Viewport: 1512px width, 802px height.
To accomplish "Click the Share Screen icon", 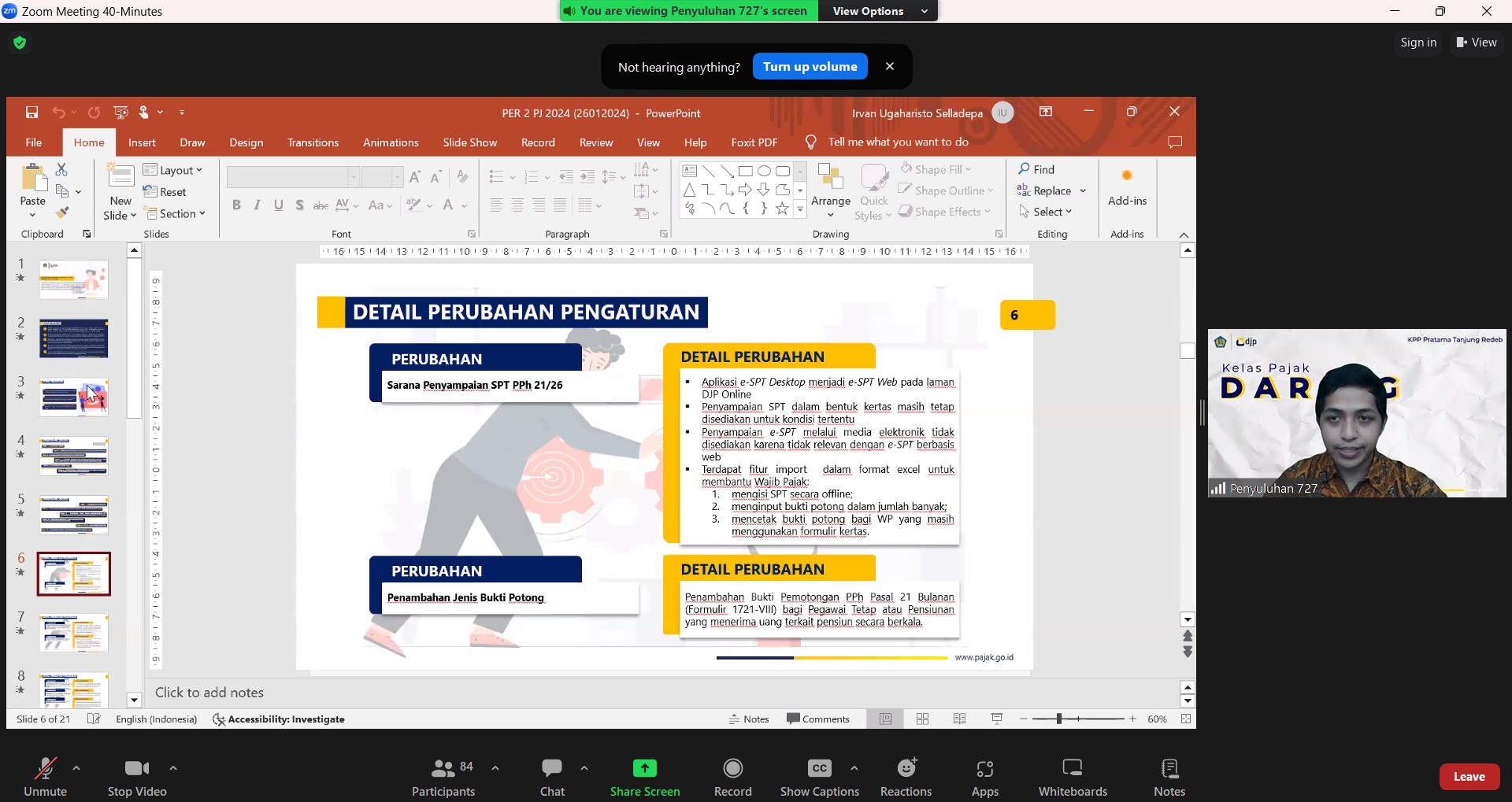I will (644, 768).
